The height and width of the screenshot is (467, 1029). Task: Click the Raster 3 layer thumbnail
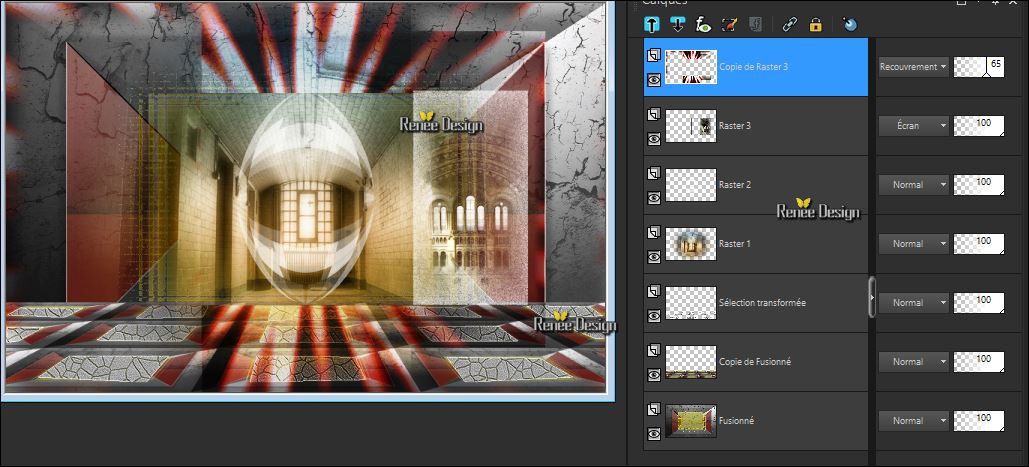point(691,126)
